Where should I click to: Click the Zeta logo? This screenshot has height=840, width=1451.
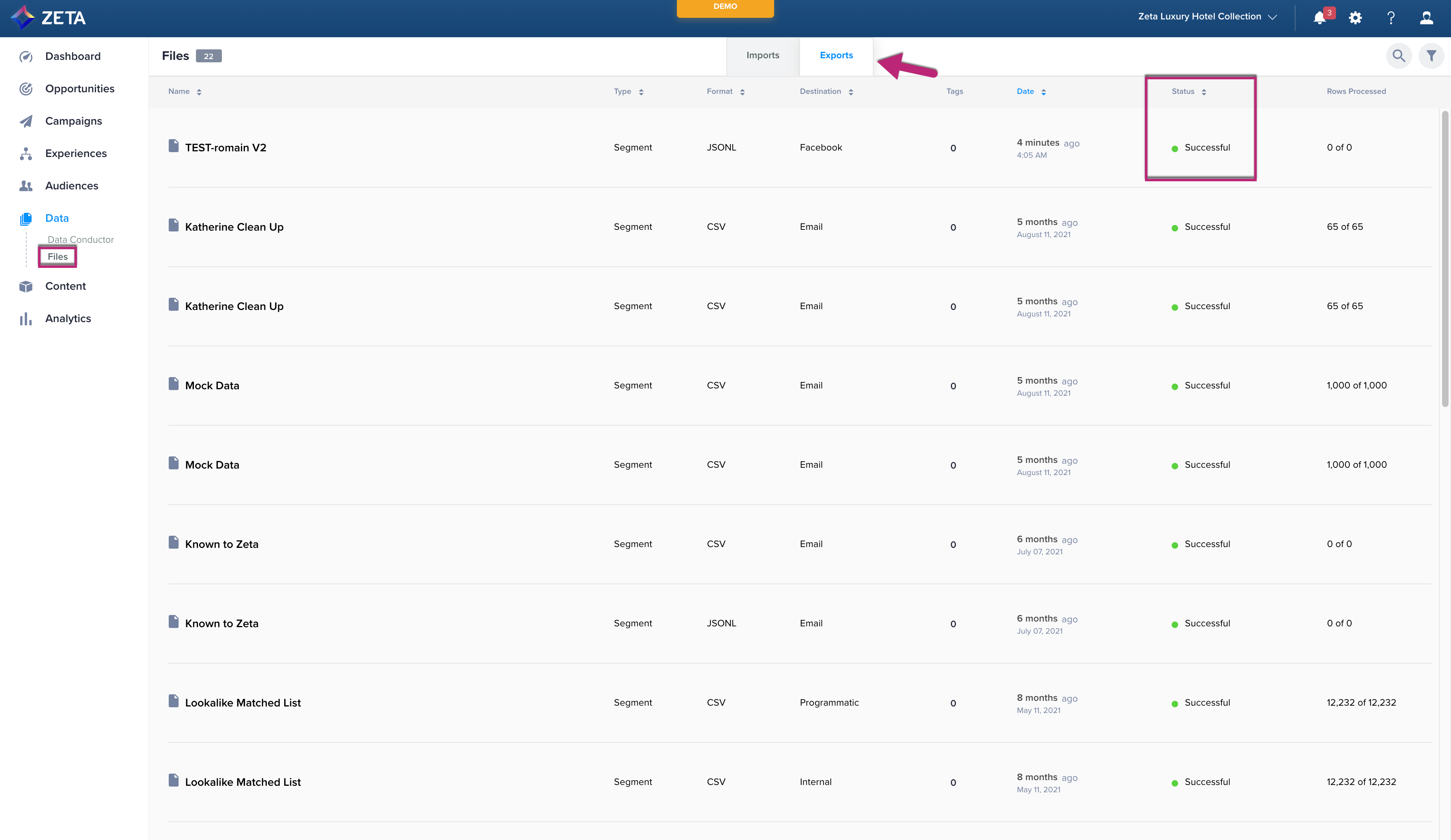(x=48, y=18)
